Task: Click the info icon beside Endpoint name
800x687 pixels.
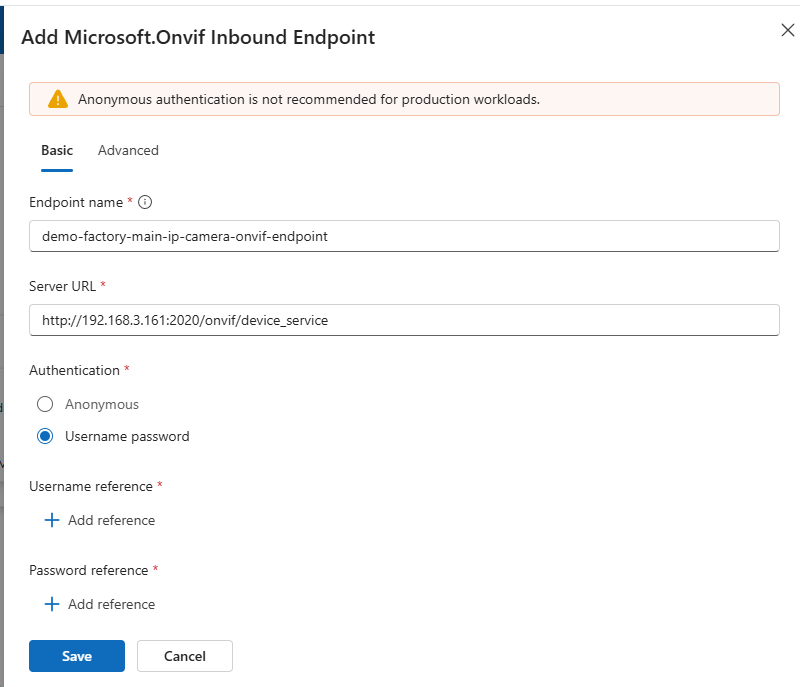Action: click(145, 202)
